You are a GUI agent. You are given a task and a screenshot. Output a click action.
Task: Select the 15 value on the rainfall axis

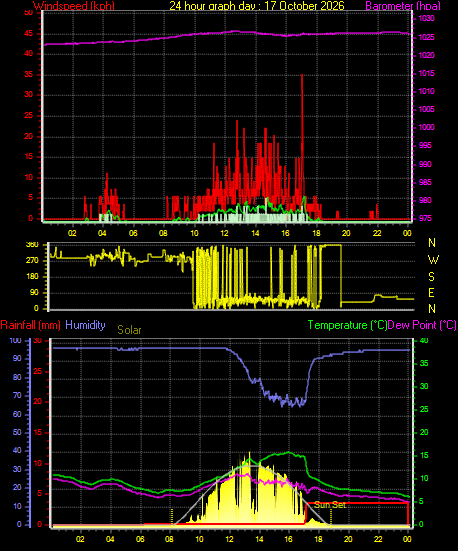(x=38, y=433)
